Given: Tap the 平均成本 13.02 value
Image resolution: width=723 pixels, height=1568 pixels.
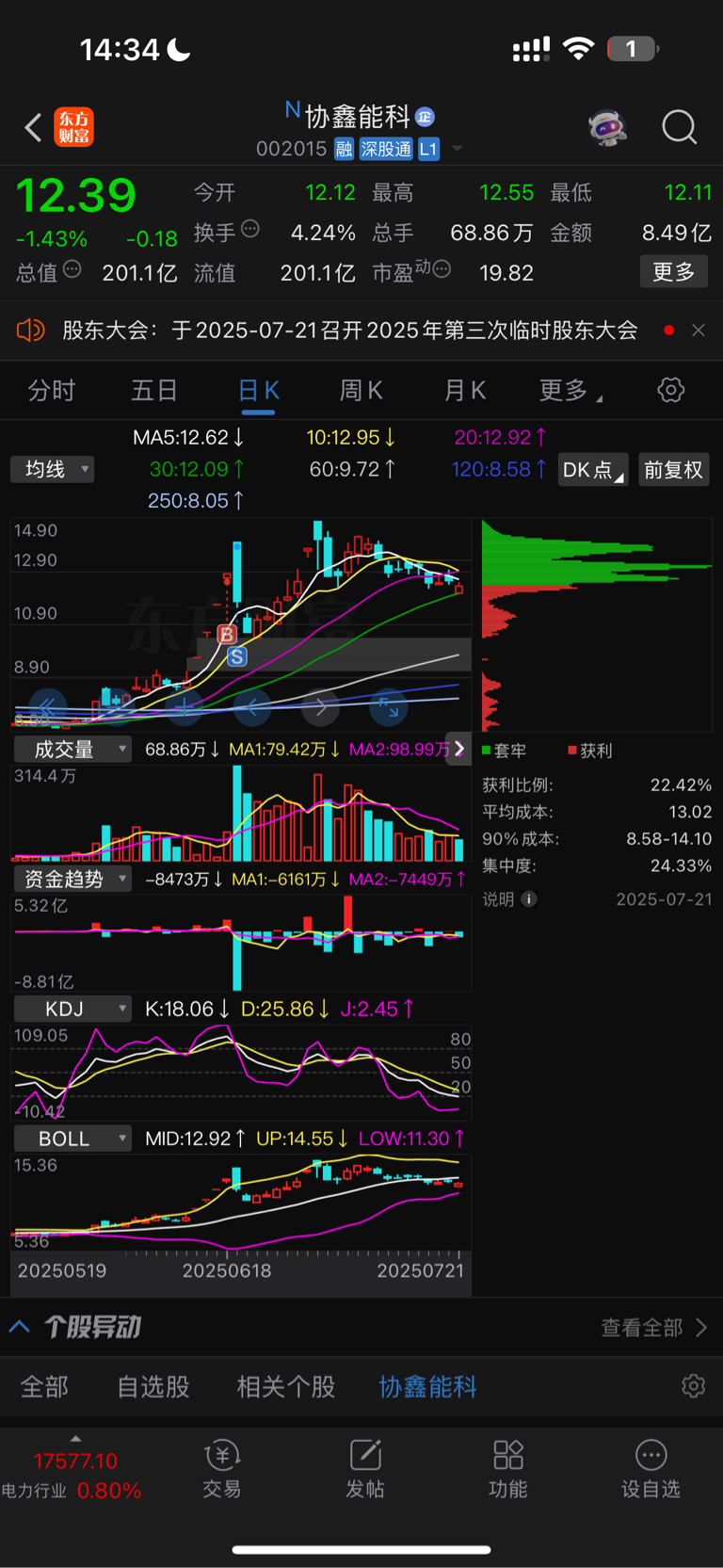Looking at the screenshot, I should click(x=689, y=812).
